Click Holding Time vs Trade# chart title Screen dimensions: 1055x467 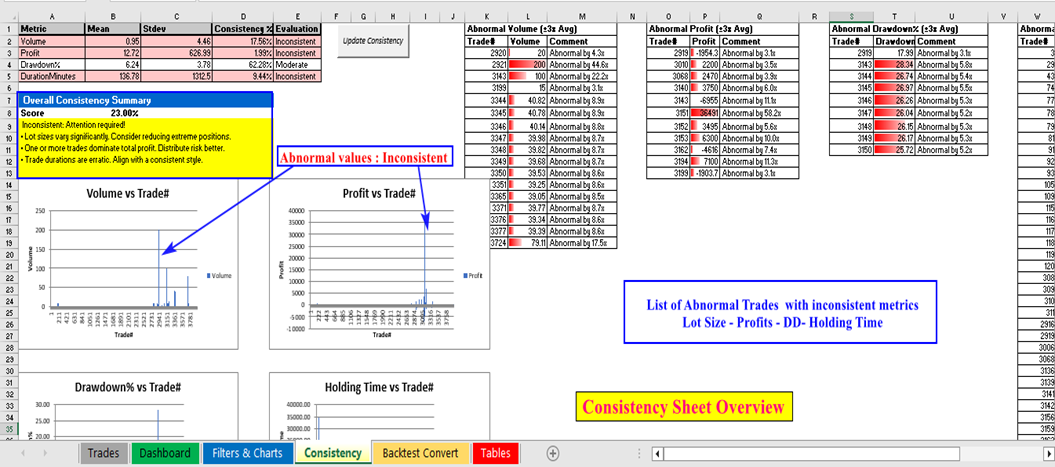[x=379, y=388]
